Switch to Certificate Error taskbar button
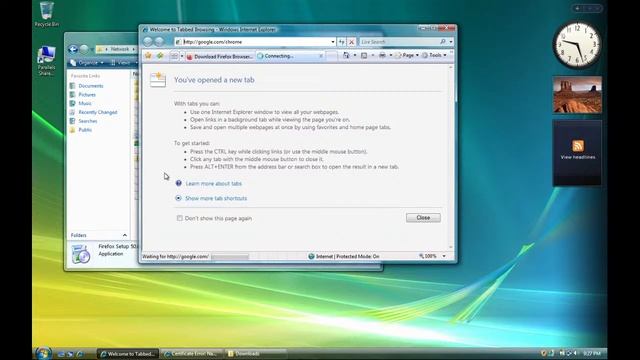This screenshot has height=360, width=640. tap(191, 354)
